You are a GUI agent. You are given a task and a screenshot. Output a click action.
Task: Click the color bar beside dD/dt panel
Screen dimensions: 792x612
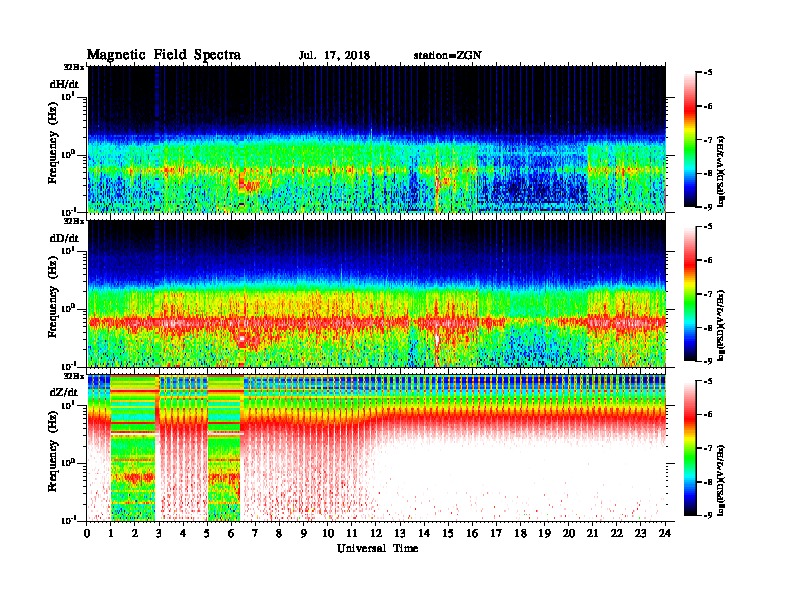coord(690,293)
